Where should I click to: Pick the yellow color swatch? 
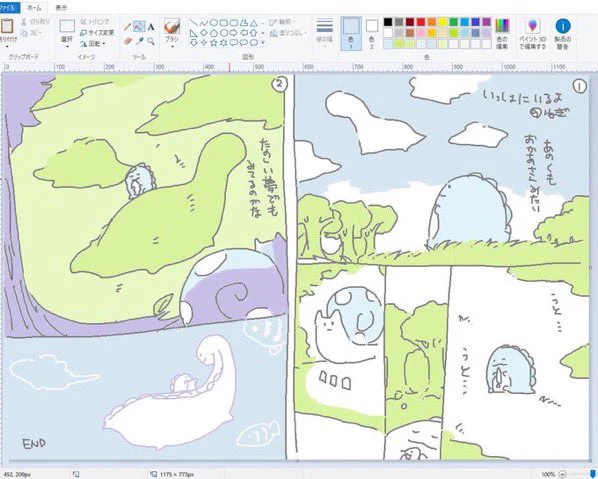pyautogui.click(x=443, y=22)
